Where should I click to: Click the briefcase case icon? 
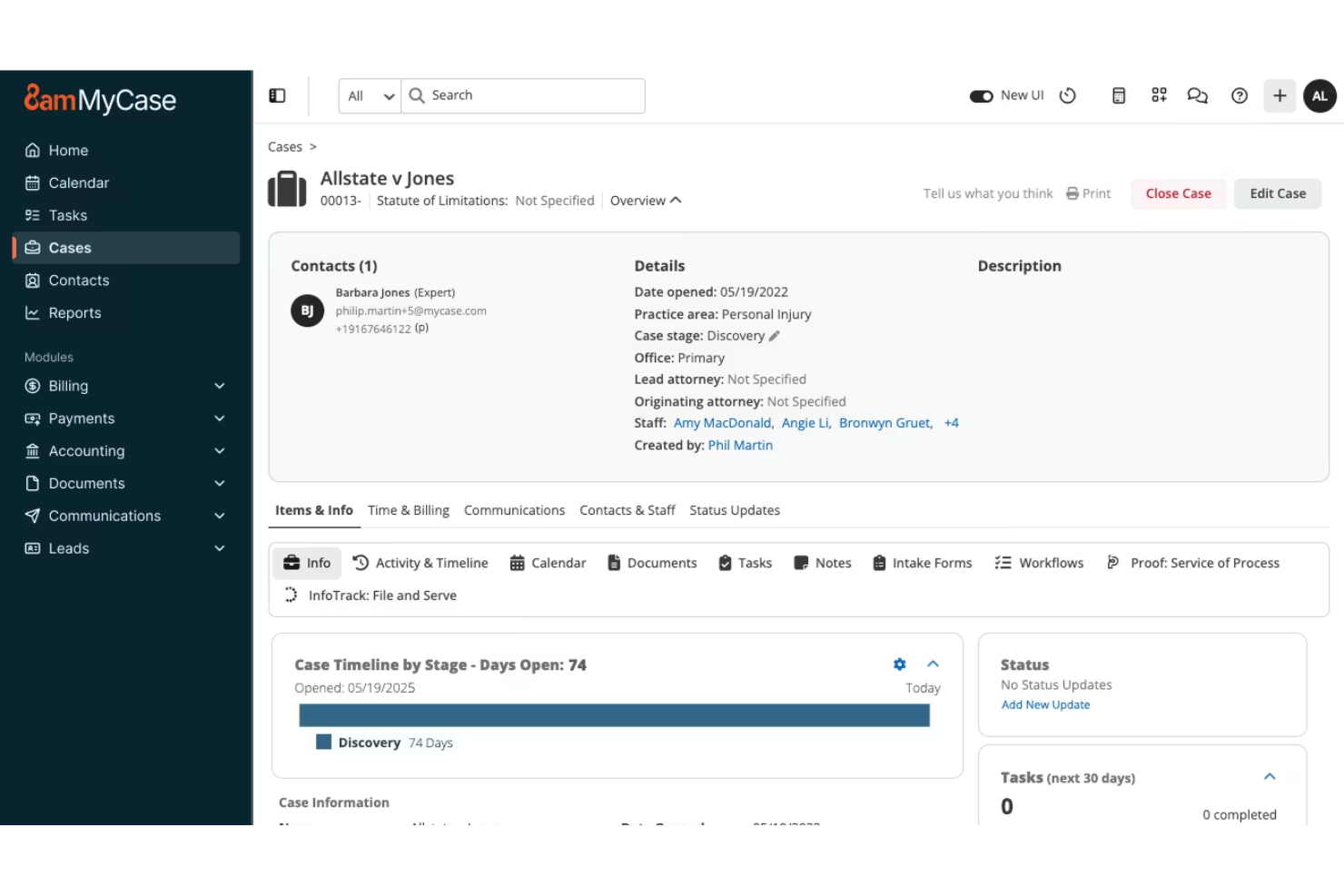tap(287, 190)
